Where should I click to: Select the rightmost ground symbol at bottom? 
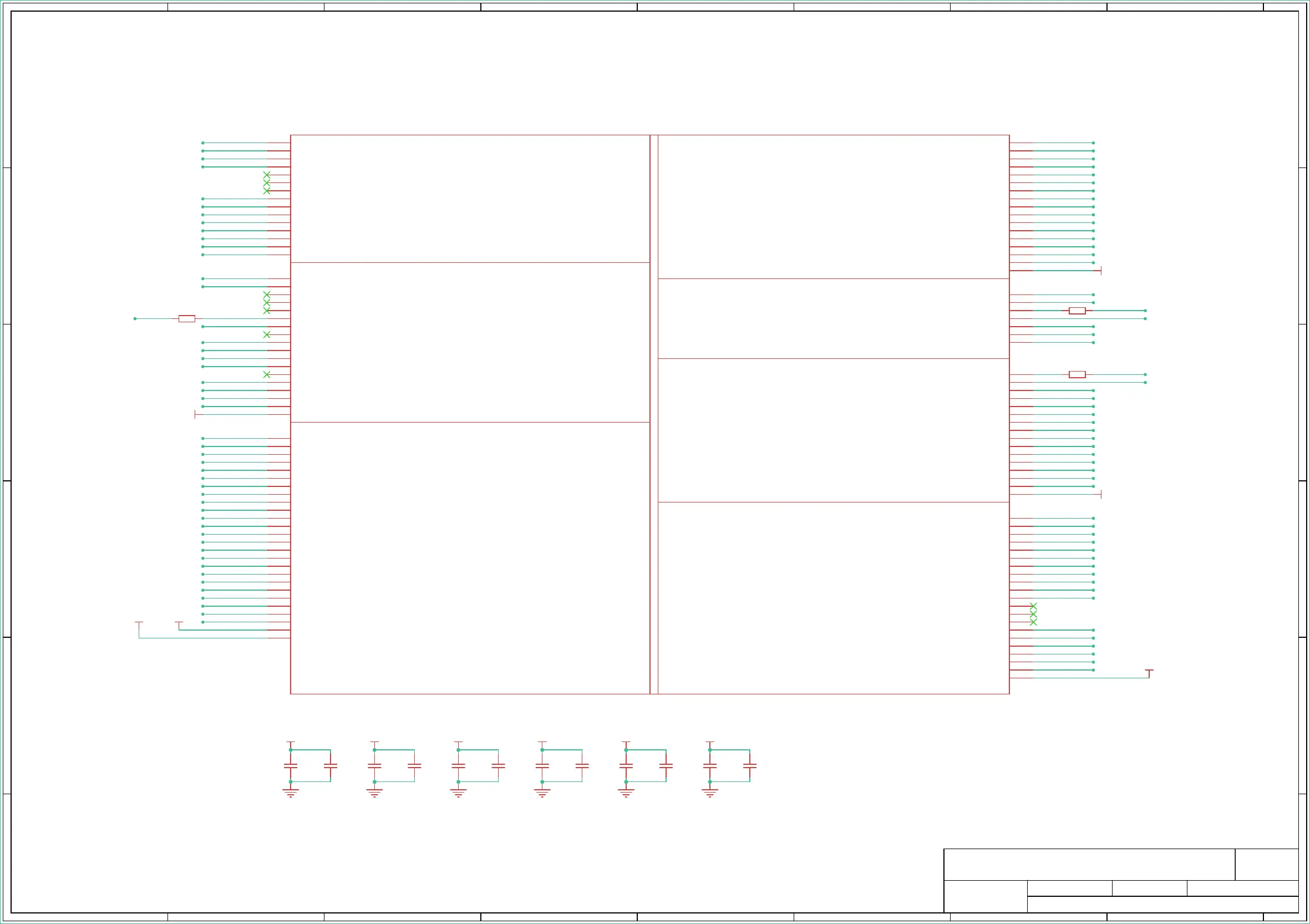coord(710,793)
